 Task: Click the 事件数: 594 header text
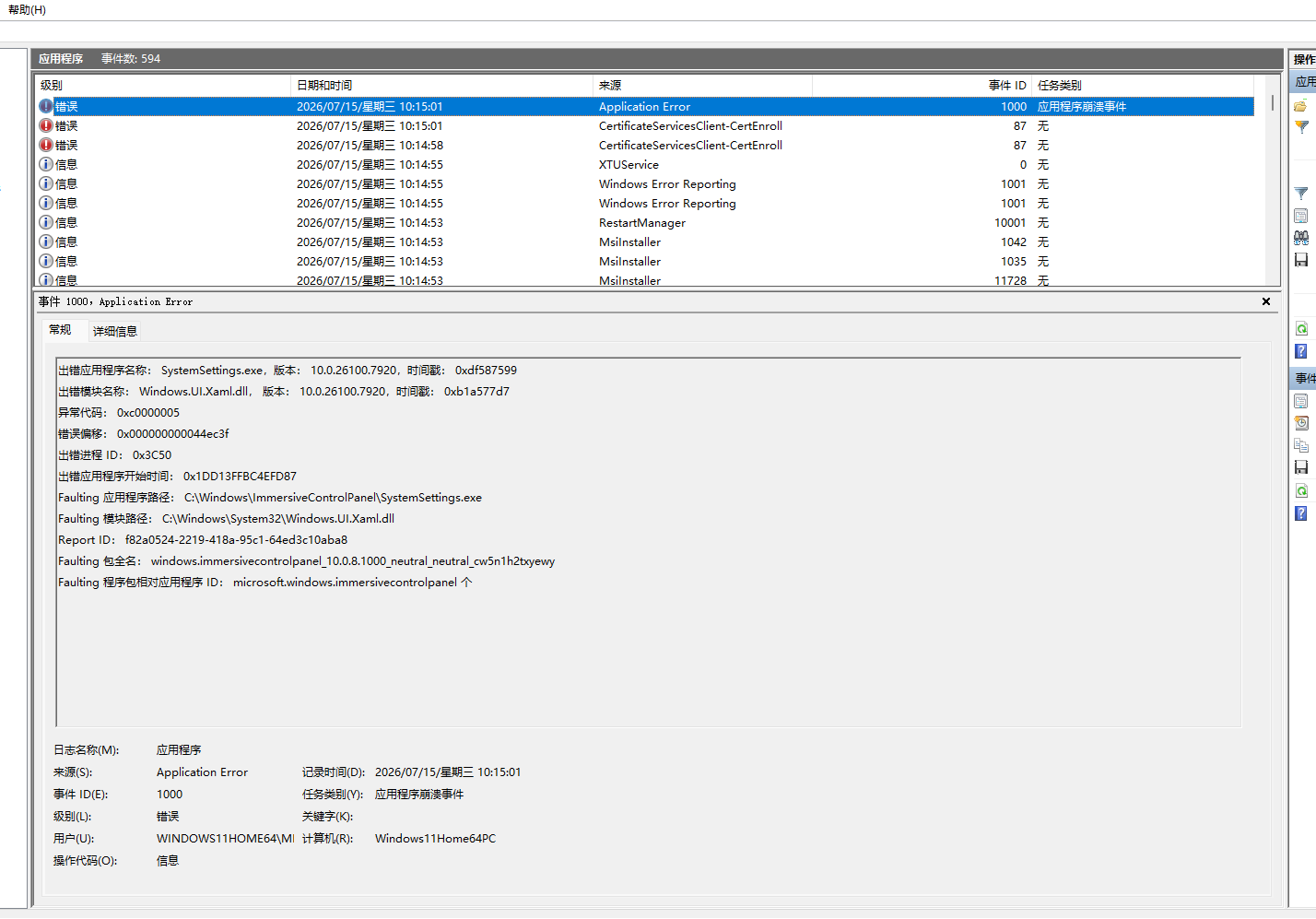pos(131,58)
